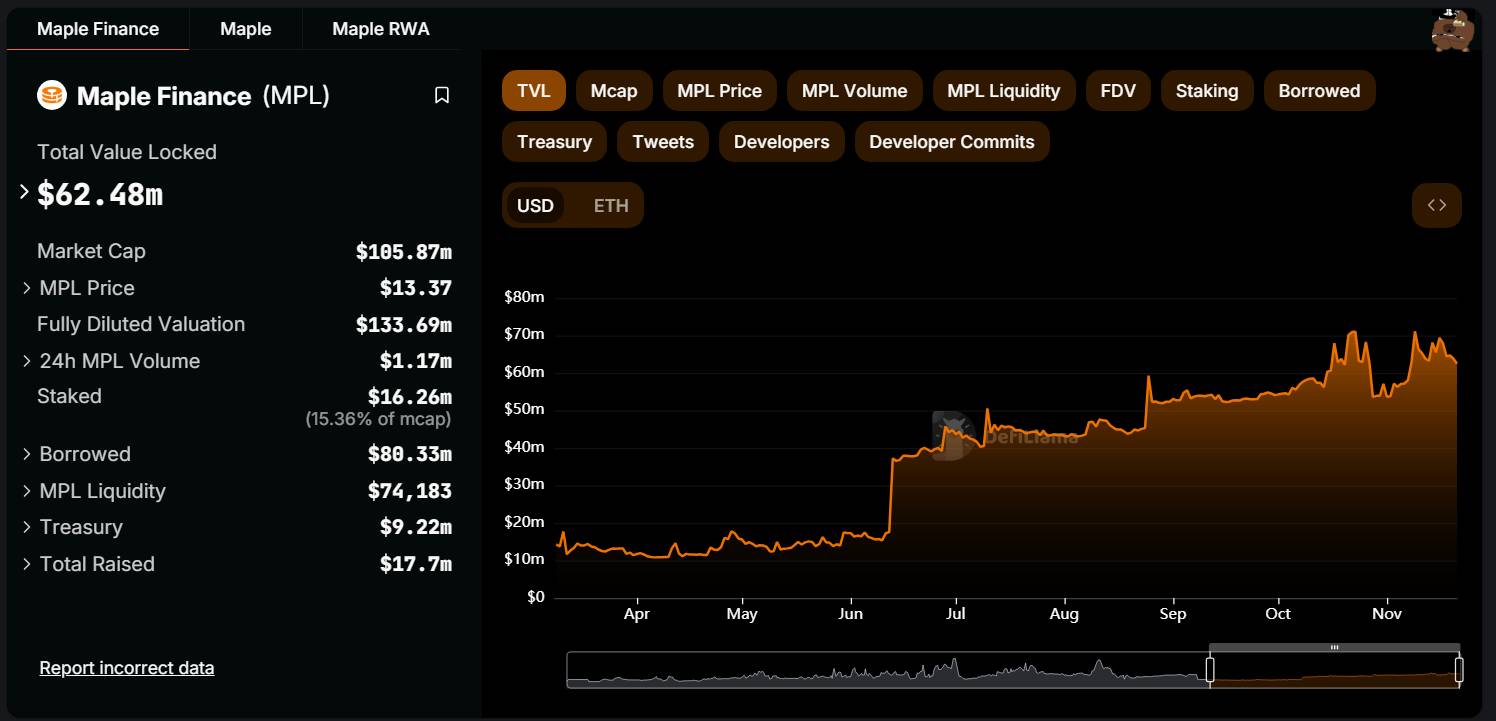
Task: Click the Maple Finance coin logo icon
Action: click(52, 95)
